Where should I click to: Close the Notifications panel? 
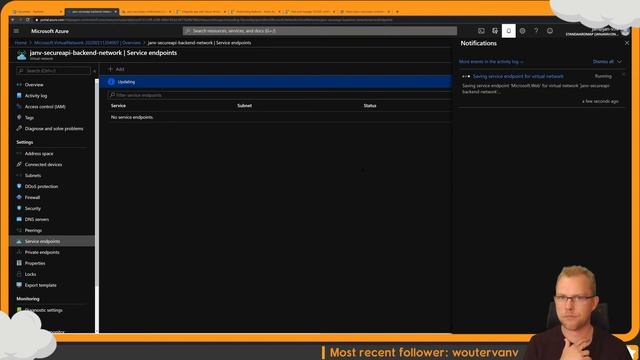tap(627, 43)
